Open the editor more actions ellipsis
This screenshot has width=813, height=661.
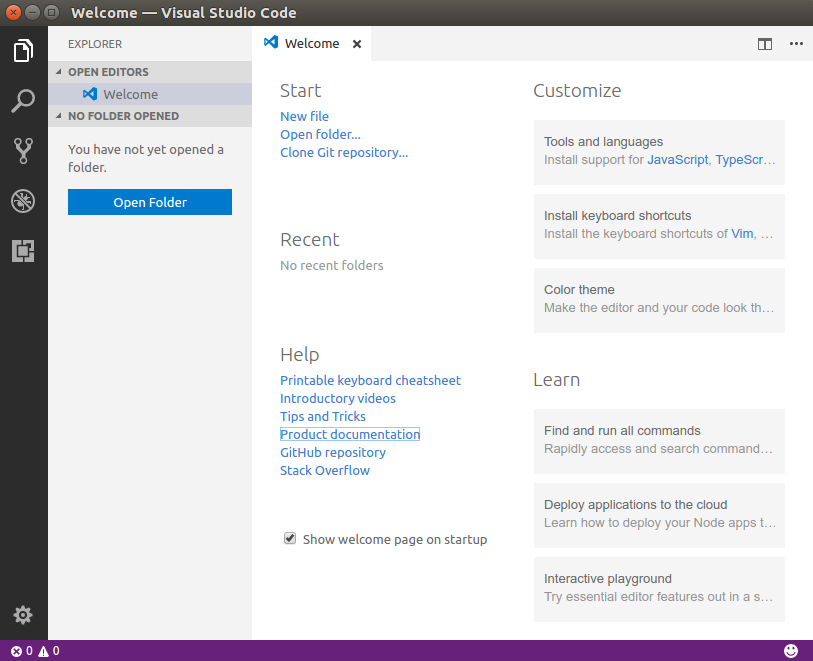coord(796,44)
